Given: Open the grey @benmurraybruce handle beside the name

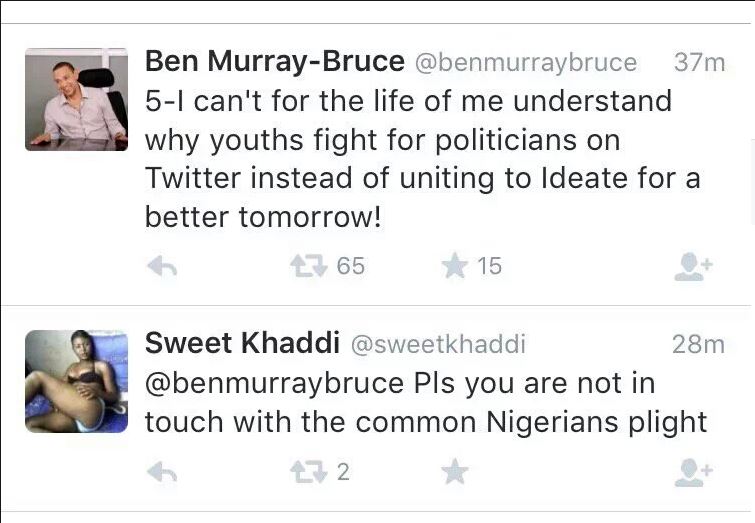Looking at the screenshot, I should pyautogui.click(x=525, y=63).
